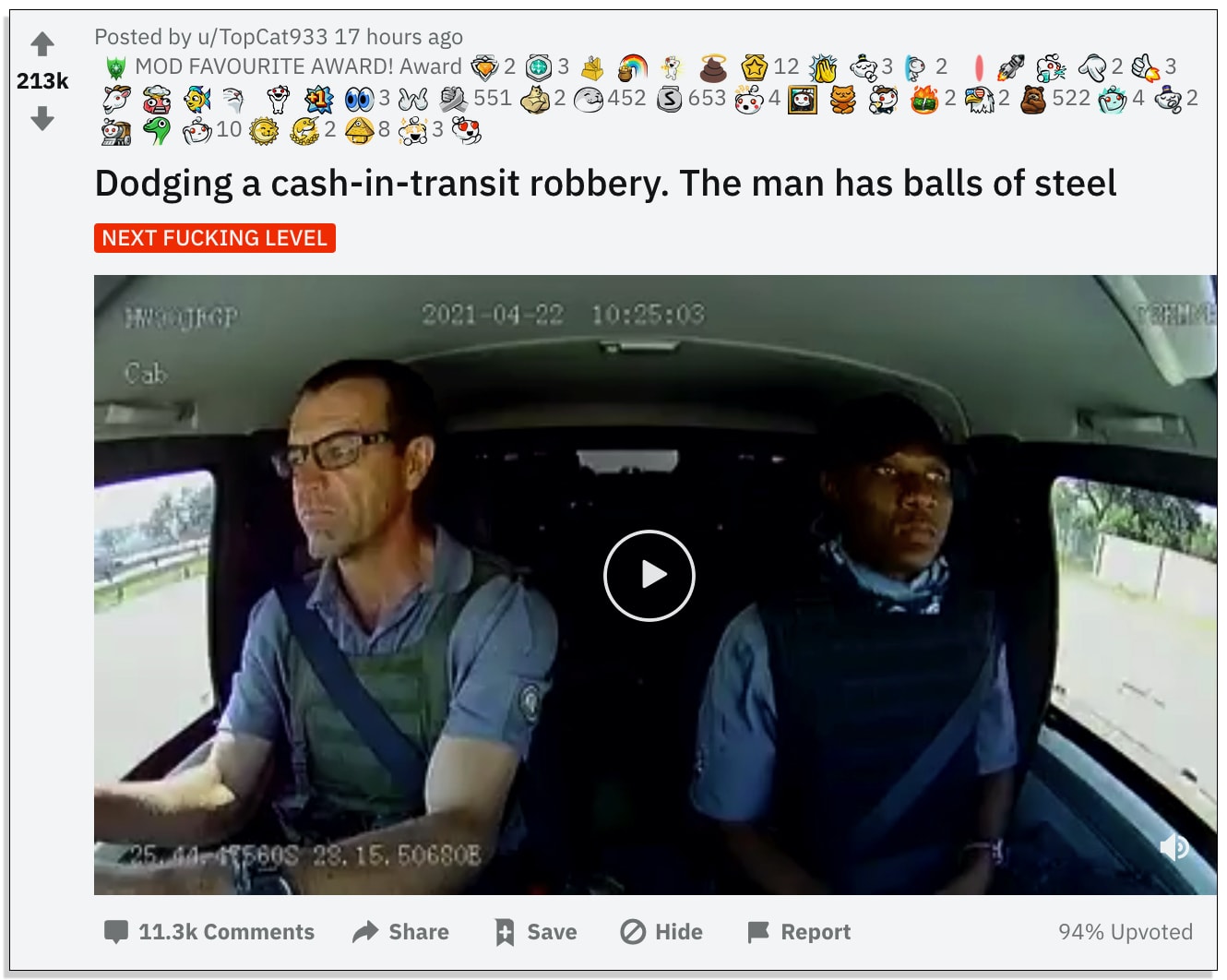Click the silver S award with 653
The height and width of the screenshot is (980, 1227).
(669, 99)
